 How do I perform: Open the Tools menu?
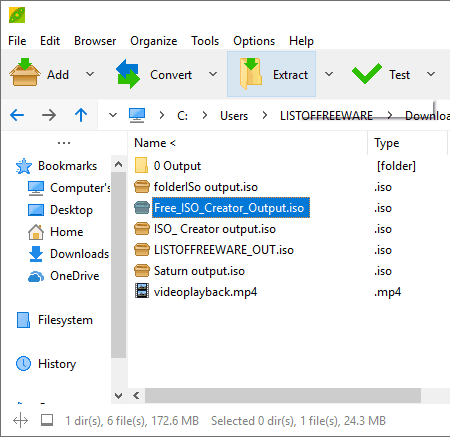tap(205, 41)
